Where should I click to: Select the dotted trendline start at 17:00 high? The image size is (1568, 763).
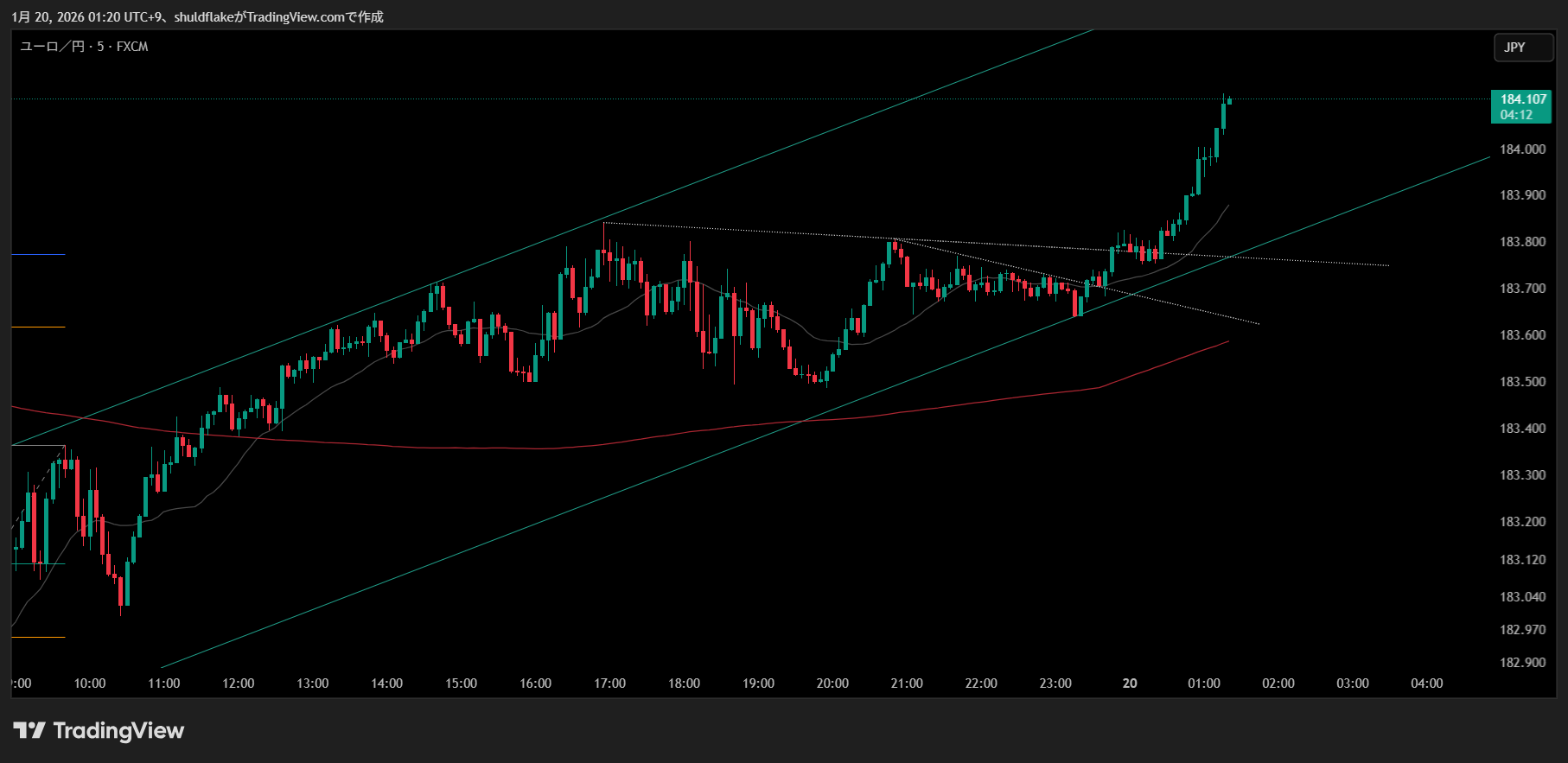pyautogui.click(x=604, y=223)
